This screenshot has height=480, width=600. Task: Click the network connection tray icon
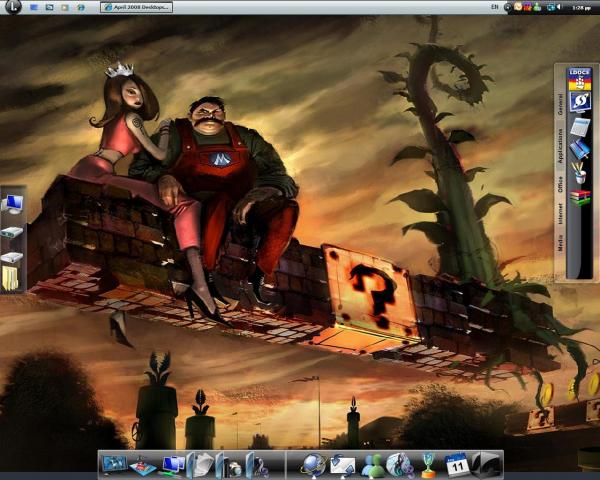point(551,7)
